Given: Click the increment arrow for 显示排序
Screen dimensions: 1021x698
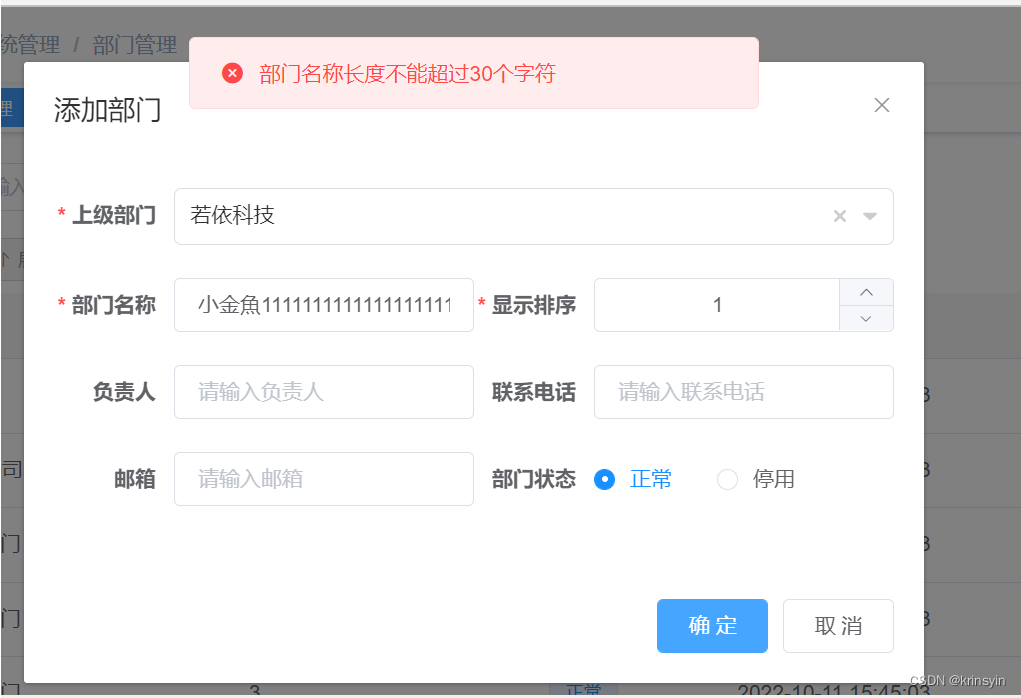Looking at the screenshot, I should (x=866, y=292).
